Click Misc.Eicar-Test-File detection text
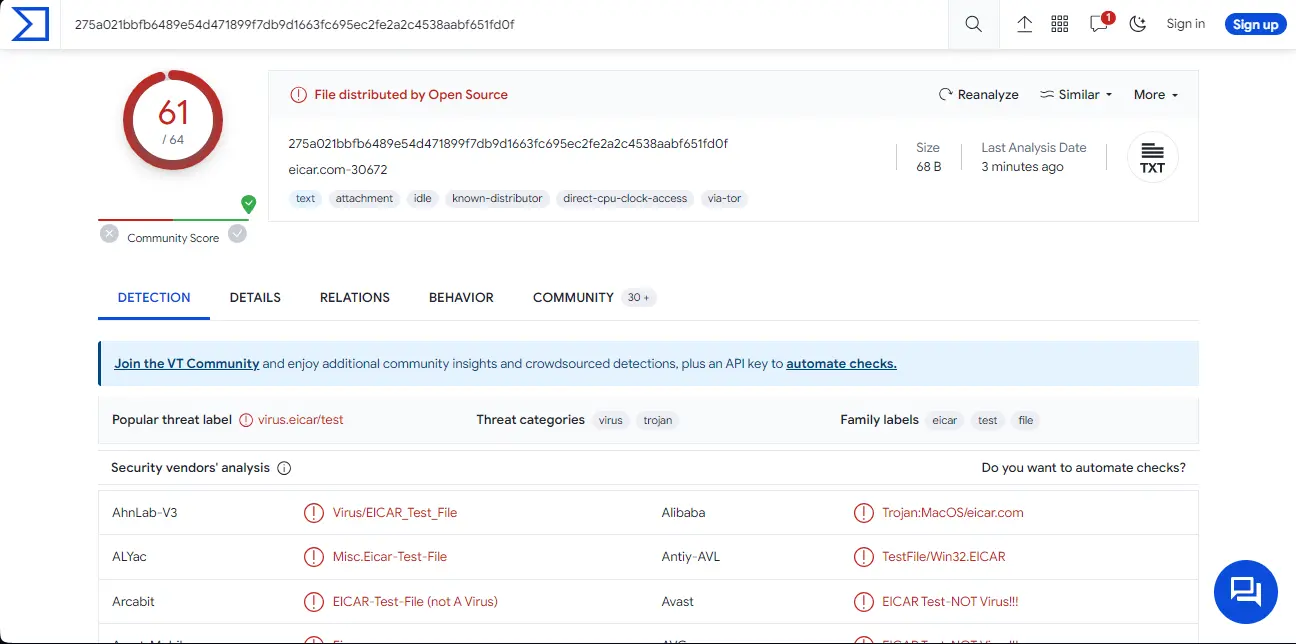This screenshot has width=1296, height=644. 390,557
